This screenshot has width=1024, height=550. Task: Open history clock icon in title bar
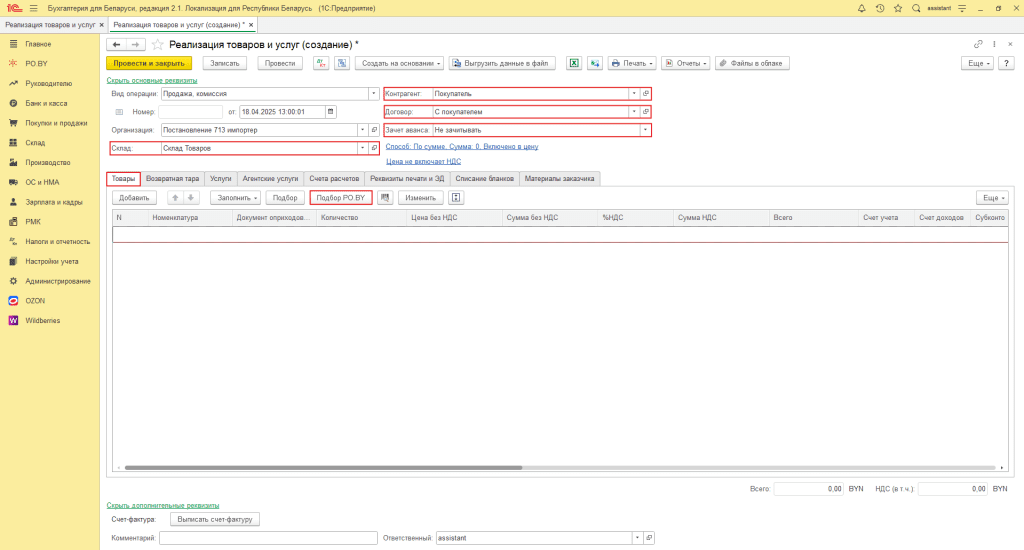tap(880, 8)
